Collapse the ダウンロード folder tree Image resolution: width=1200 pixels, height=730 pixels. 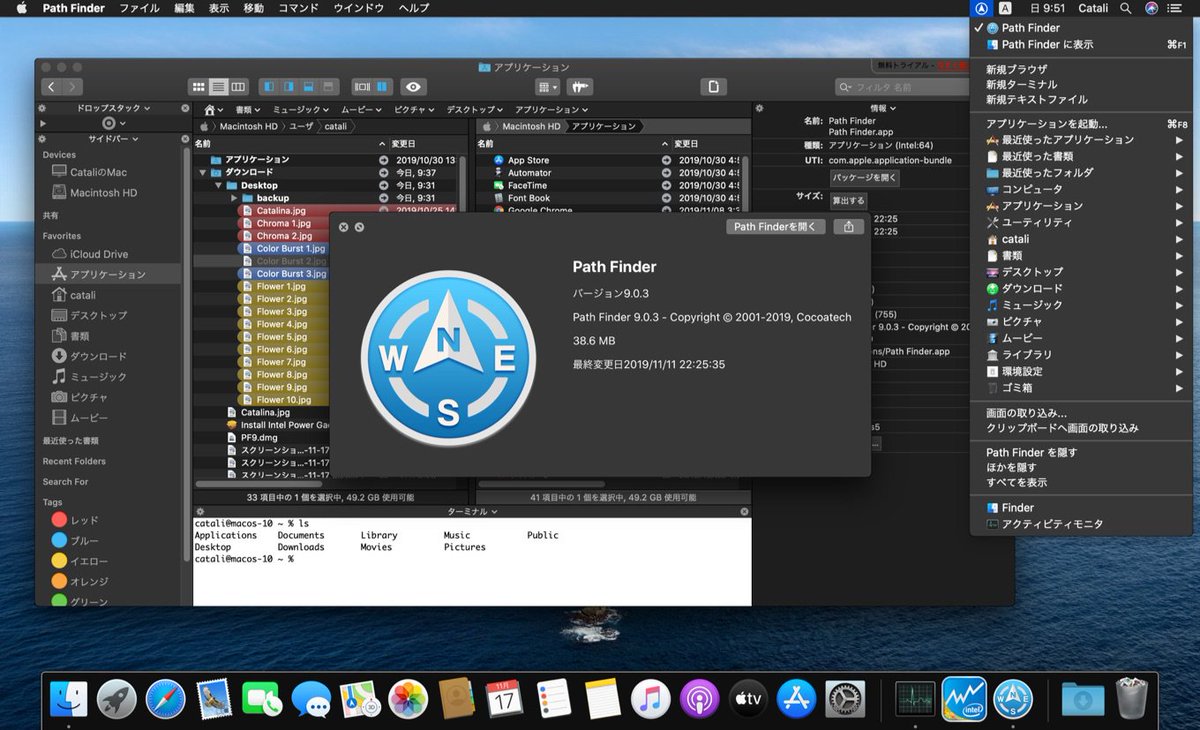click(204, 172)
